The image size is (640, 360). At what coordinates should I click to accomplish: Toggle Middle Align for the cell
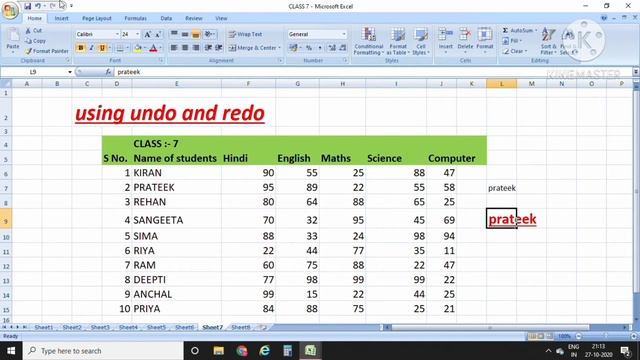[x=185, y=34]
